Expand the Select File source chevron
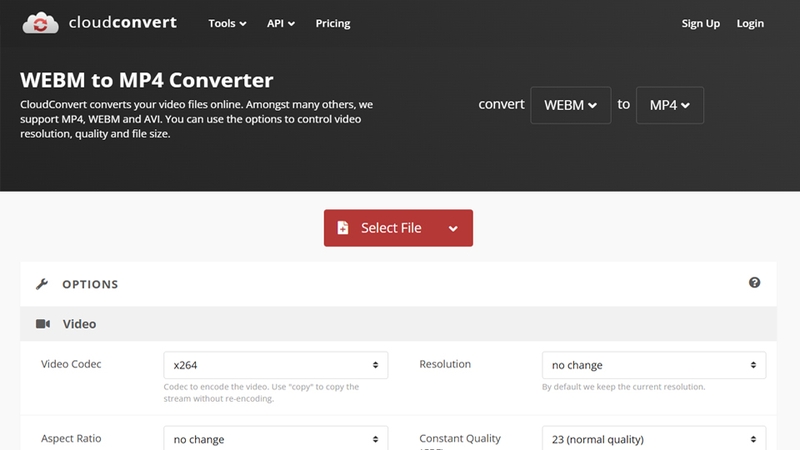Viewport: 800px width, 450px height. [x=453, y=229]
